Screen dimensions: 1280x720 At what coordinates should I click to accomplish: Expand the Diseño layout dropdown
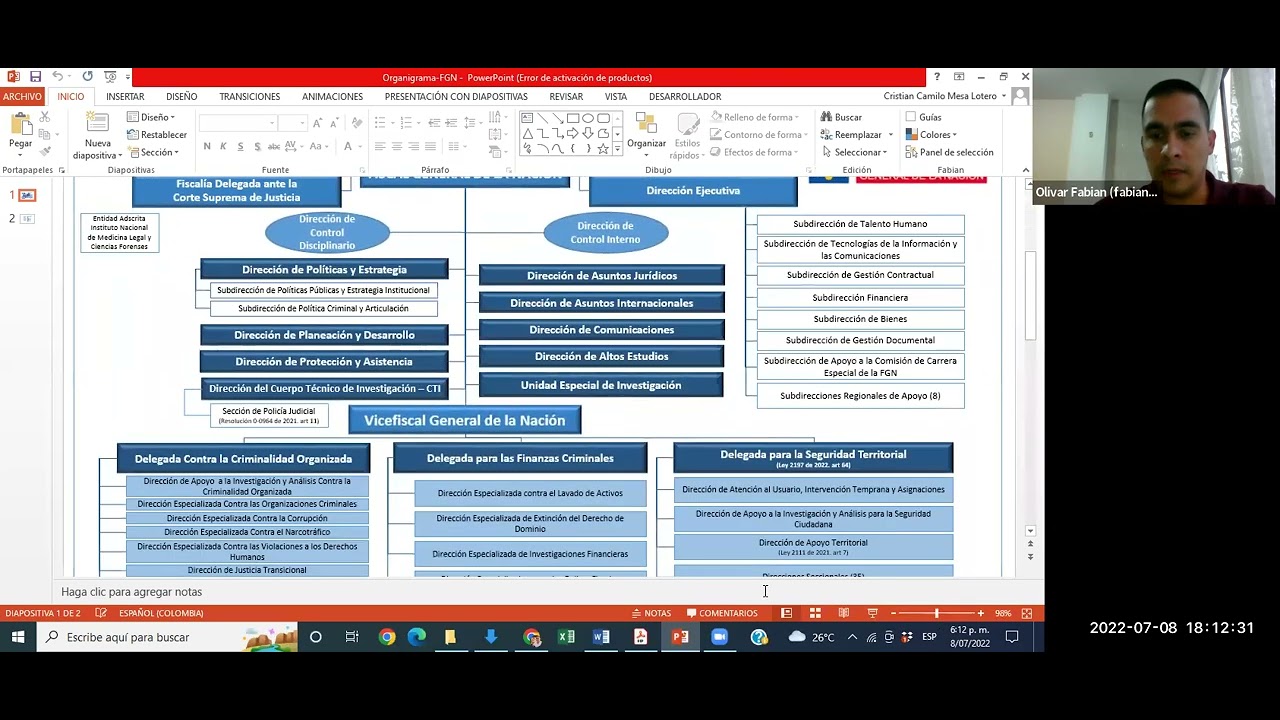(x=151, y=117)
